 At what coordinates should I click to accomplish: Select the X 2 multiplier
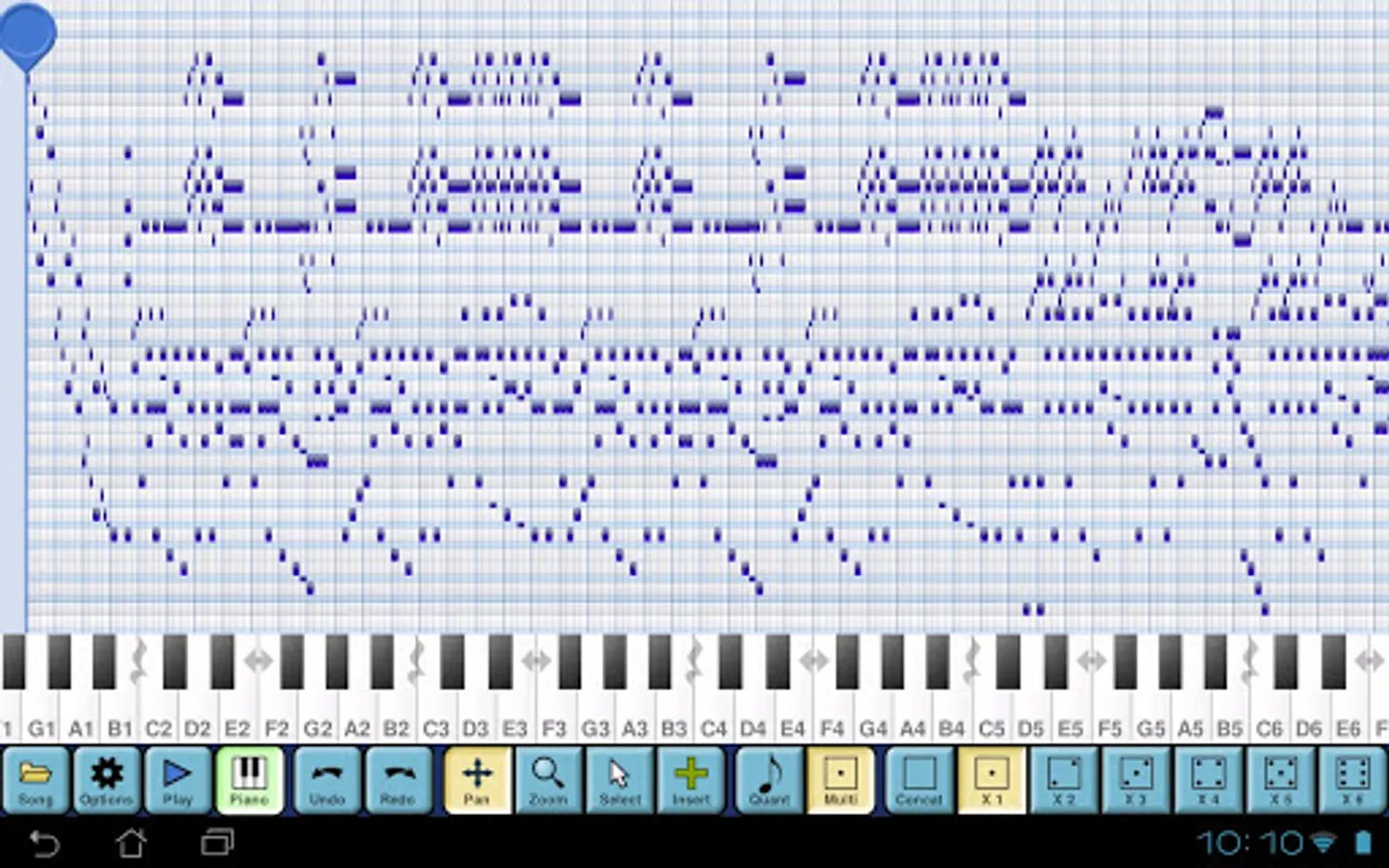tap(1064, 779)
